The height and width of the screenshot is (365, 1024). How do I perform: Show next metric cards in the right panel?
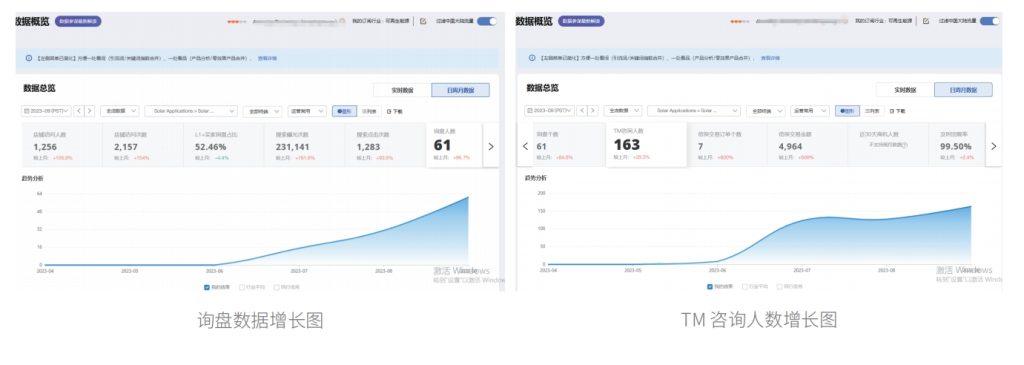tap(993, 146)
